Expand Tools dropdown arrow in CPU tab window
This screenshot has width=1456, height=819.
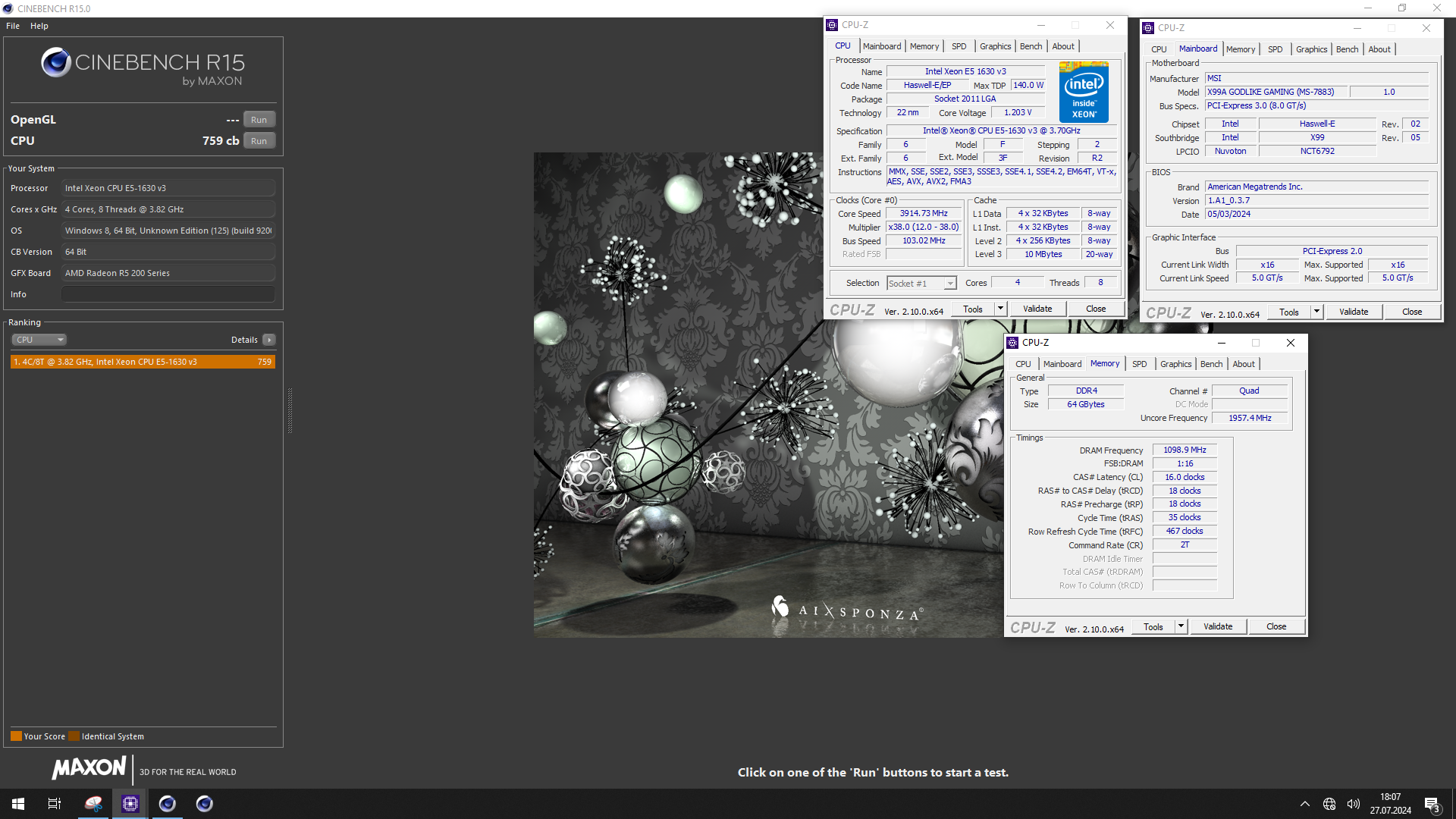1001,309
